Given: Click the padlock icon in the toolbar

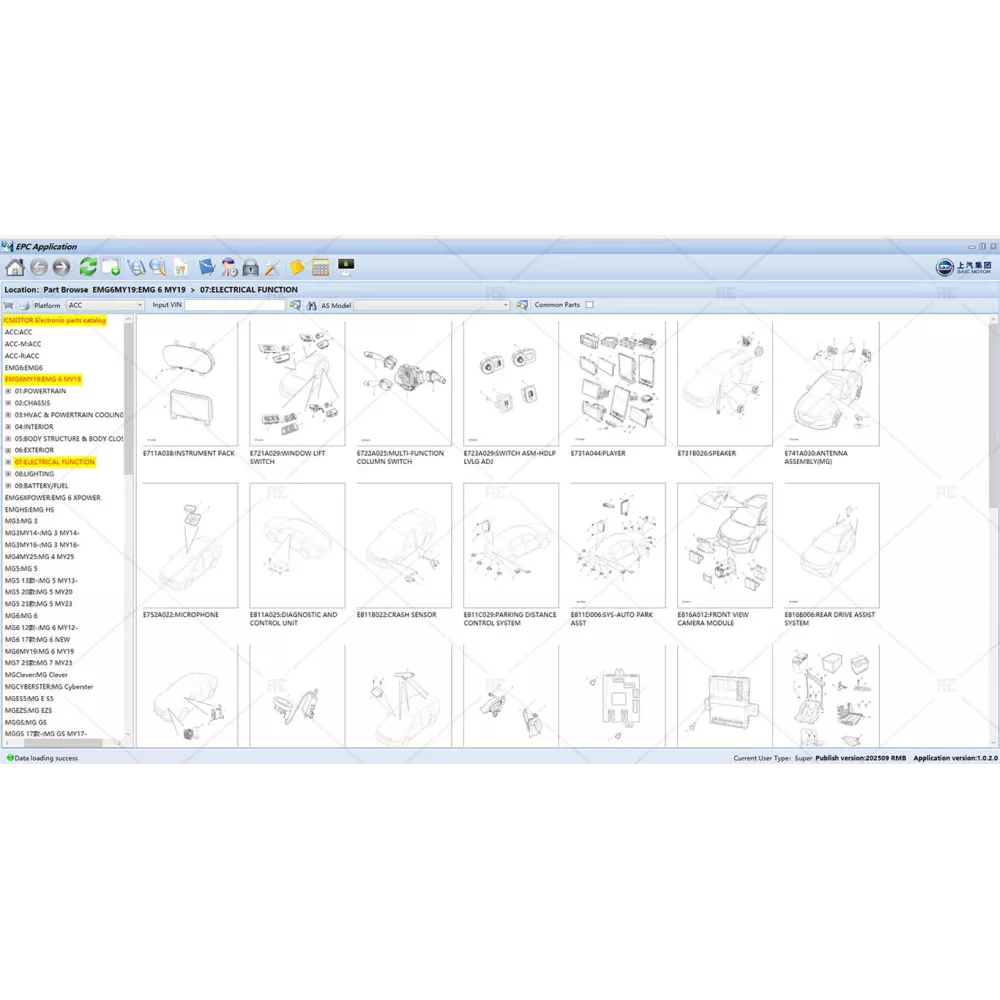Looking at the screenshot, I should tap(250, 267).
